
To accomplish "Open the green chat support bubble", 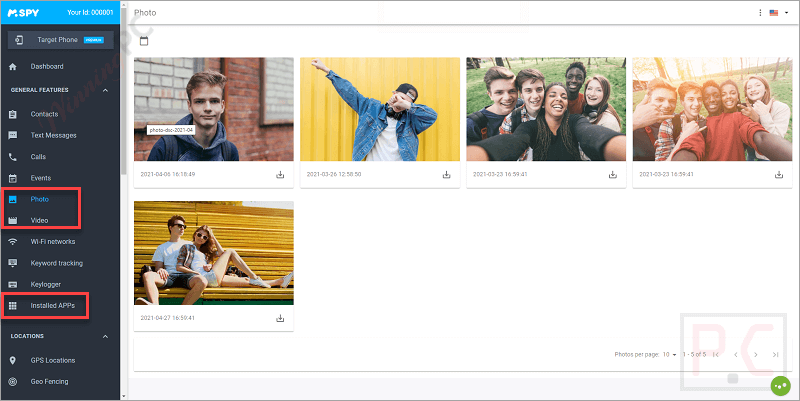I will click(x=779, y=386).
